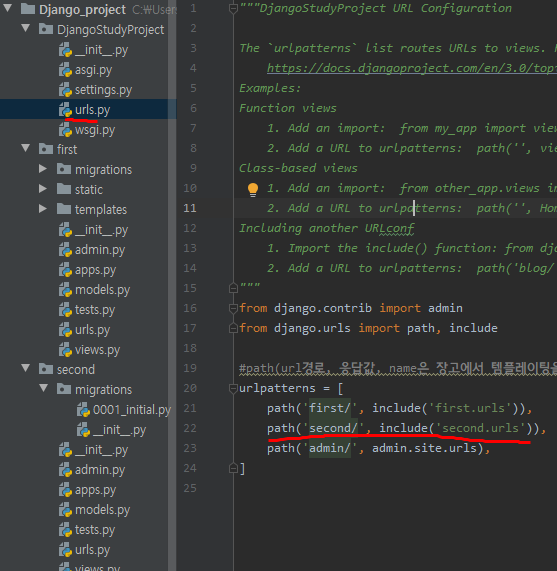Click the file icon of 0001_initial.py
The width and height of the screenshot is (557, 571).
(x=83, y=410)
